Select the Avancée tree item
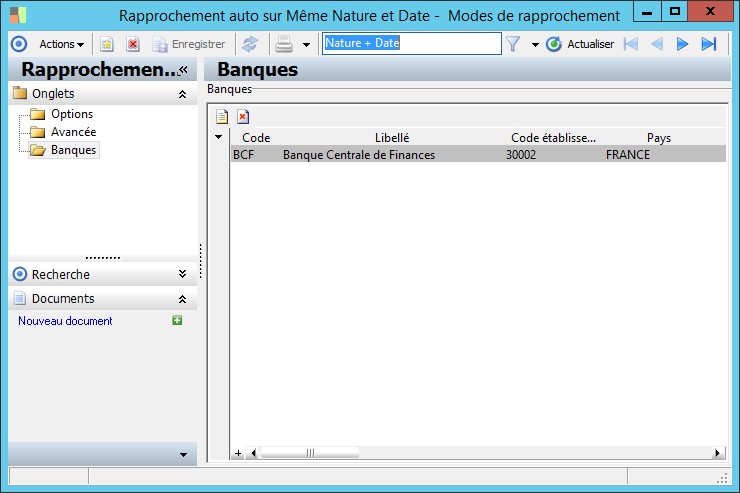This screenshot has width=740, height=493. click(x=73, y=132)
